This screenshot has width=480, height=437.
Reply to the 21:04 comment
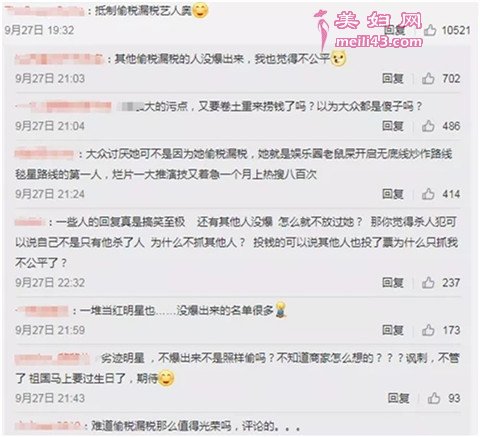(393, 126)
